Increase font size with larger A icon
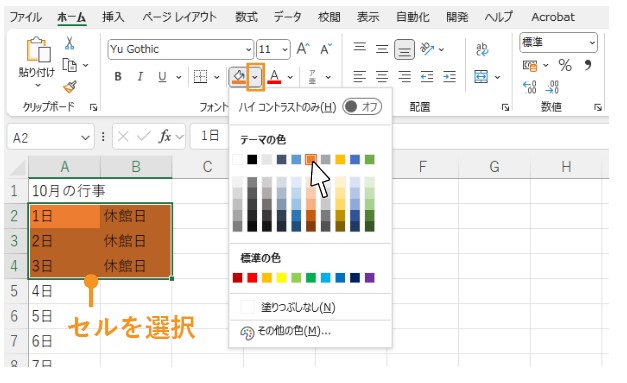The height and width of the screenshot is (383, 627). 303,49
